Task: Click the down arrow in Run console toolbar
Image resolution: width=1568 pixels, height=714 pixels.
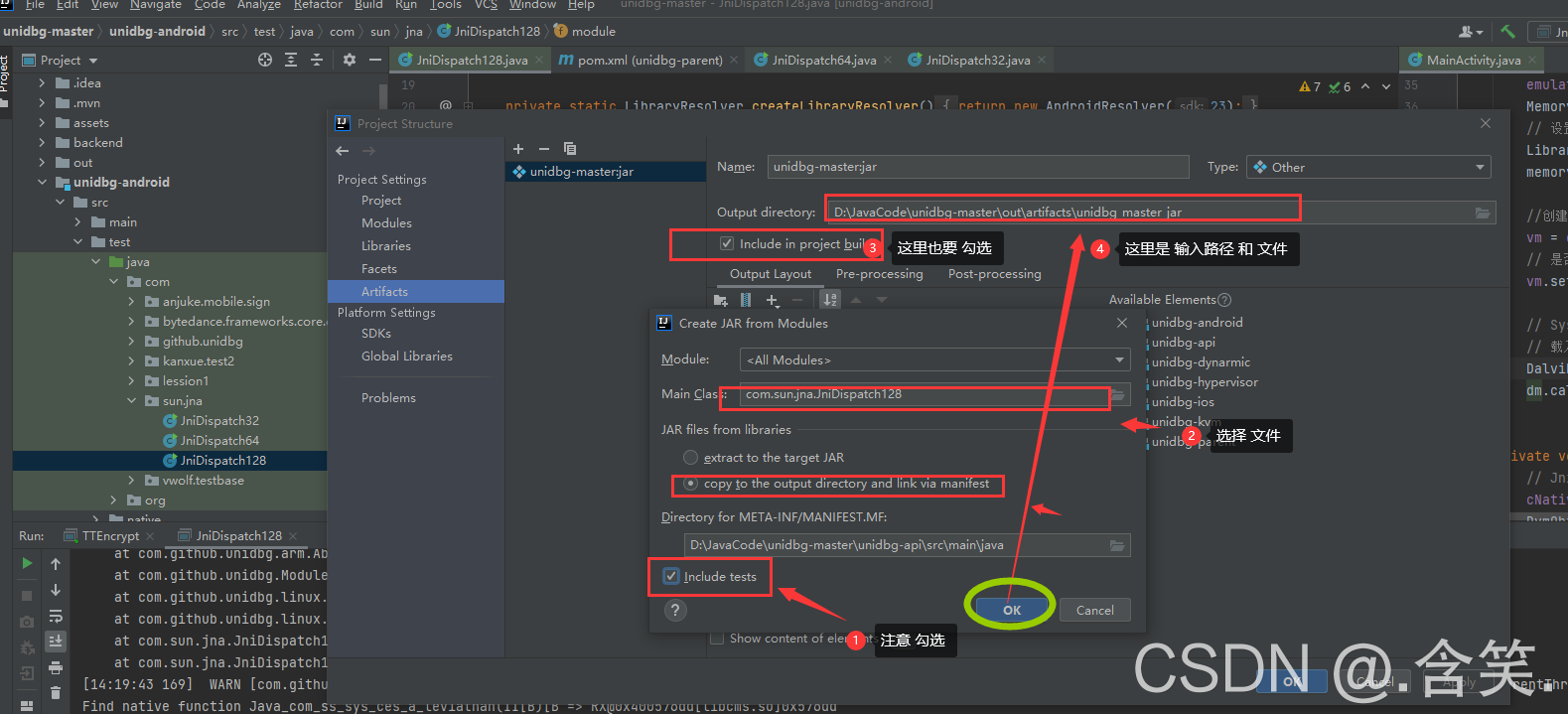Action: coord(56,590)
